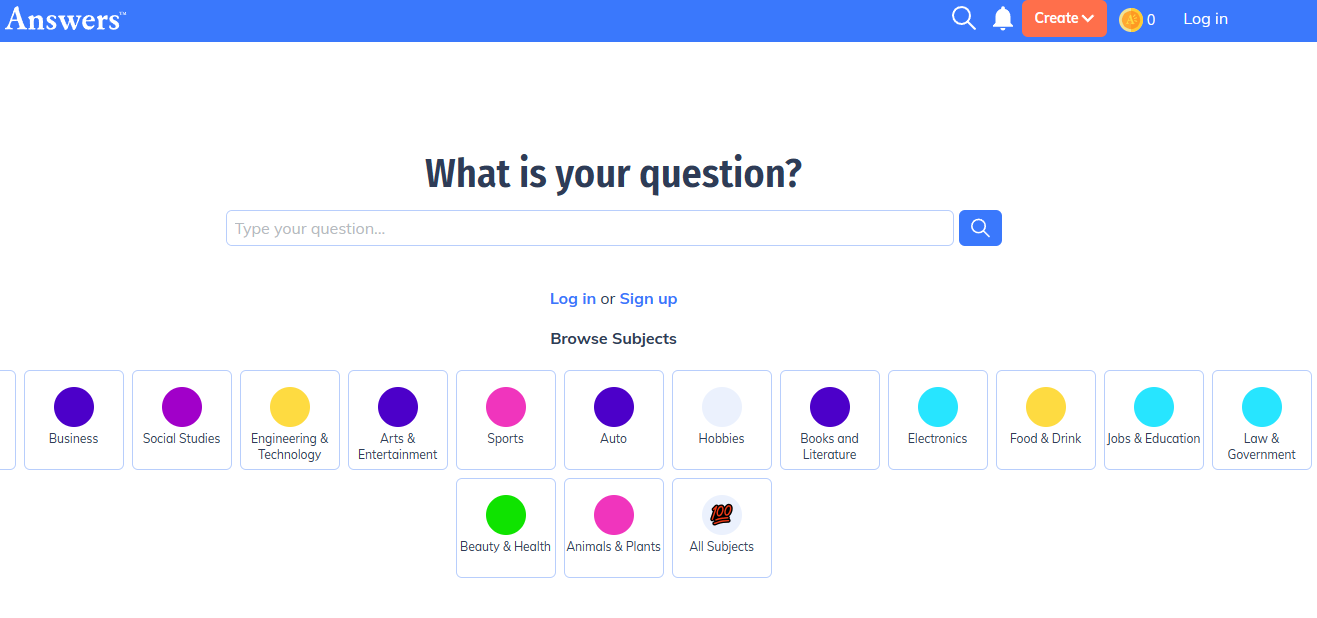
Task: Select the Sports subject circle
Action: (x=506, y=407)
